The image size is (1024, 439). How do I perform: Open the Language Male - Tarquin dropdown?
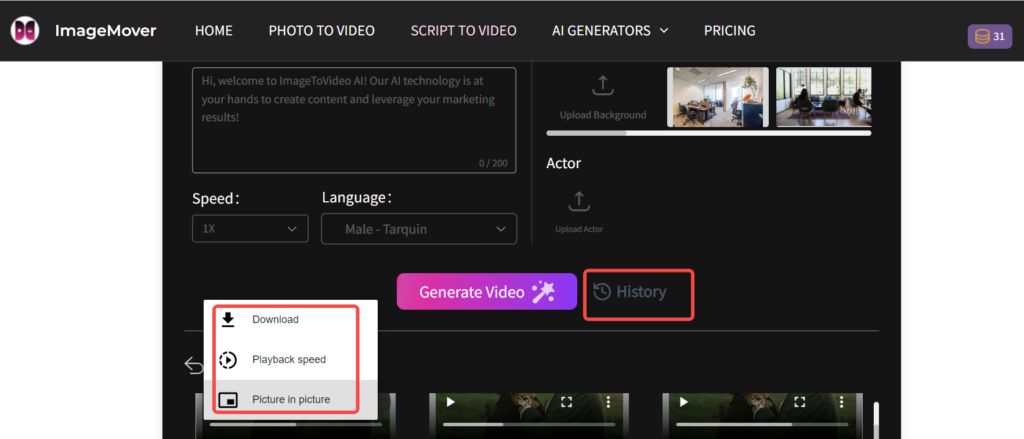419,229
